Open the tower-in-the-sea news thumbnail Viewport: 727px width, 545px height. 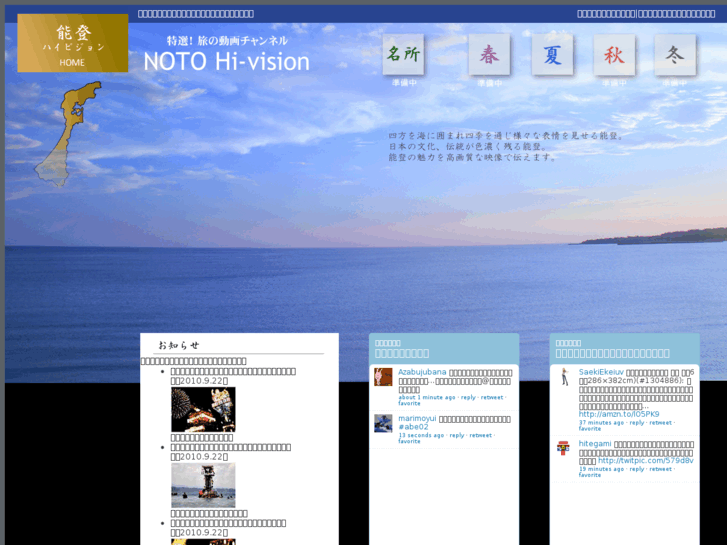(x=203, y=485)
